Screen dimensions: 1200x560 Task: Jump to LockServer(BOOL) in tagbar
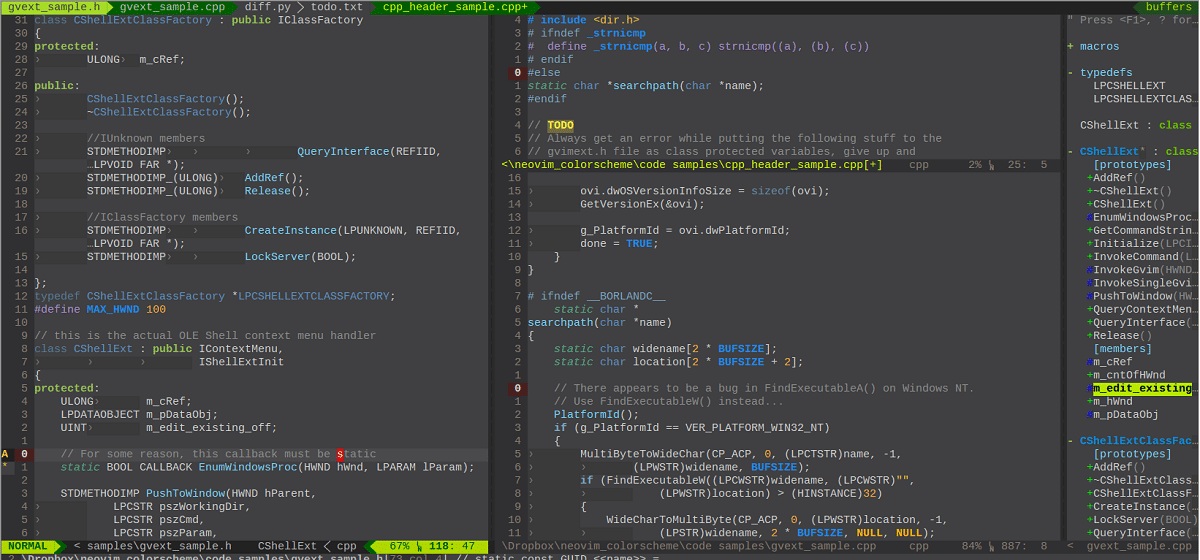[1142, 519]
